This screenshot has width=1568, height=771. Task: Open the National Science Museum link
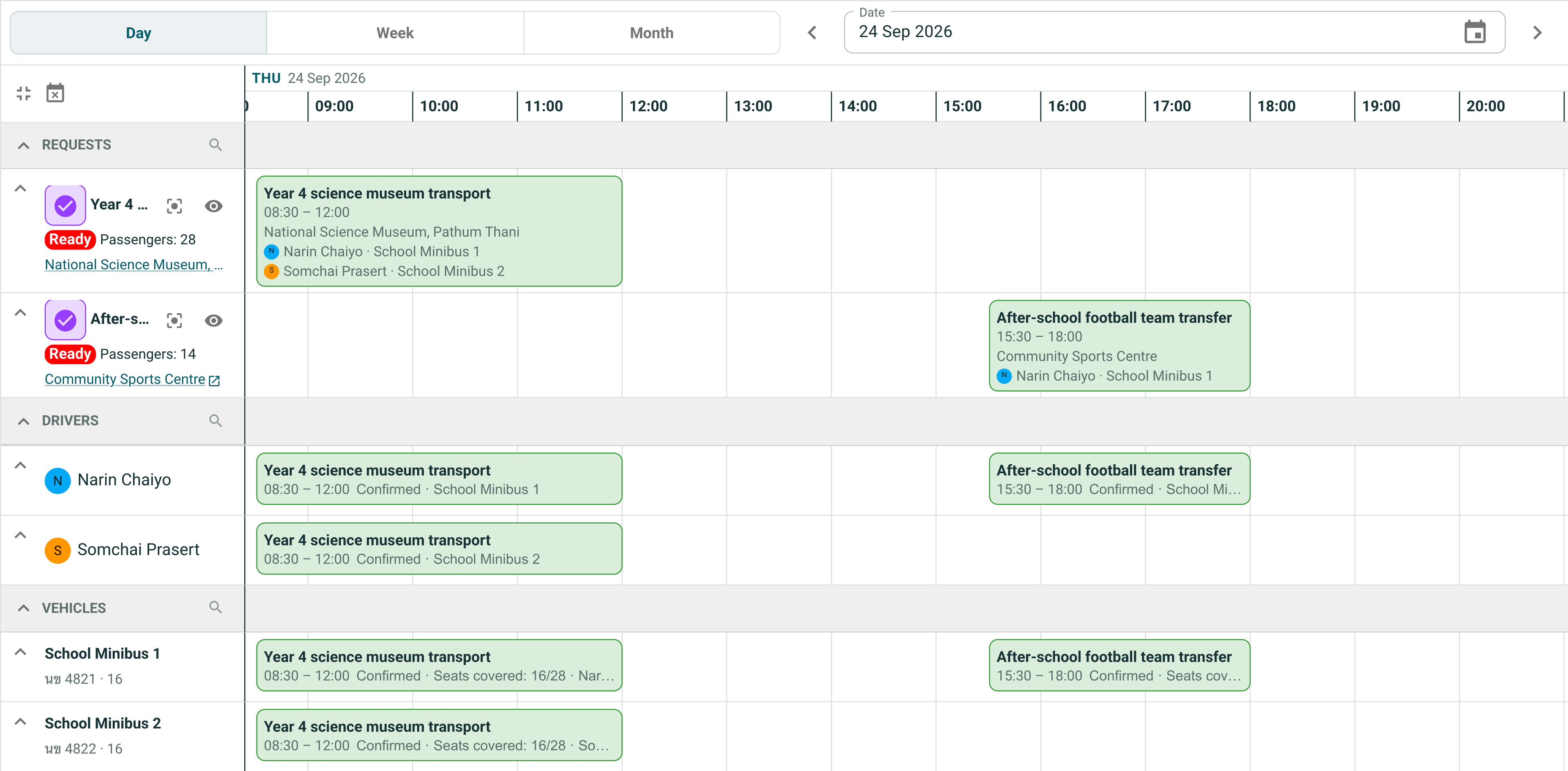[x=134, y=265]
